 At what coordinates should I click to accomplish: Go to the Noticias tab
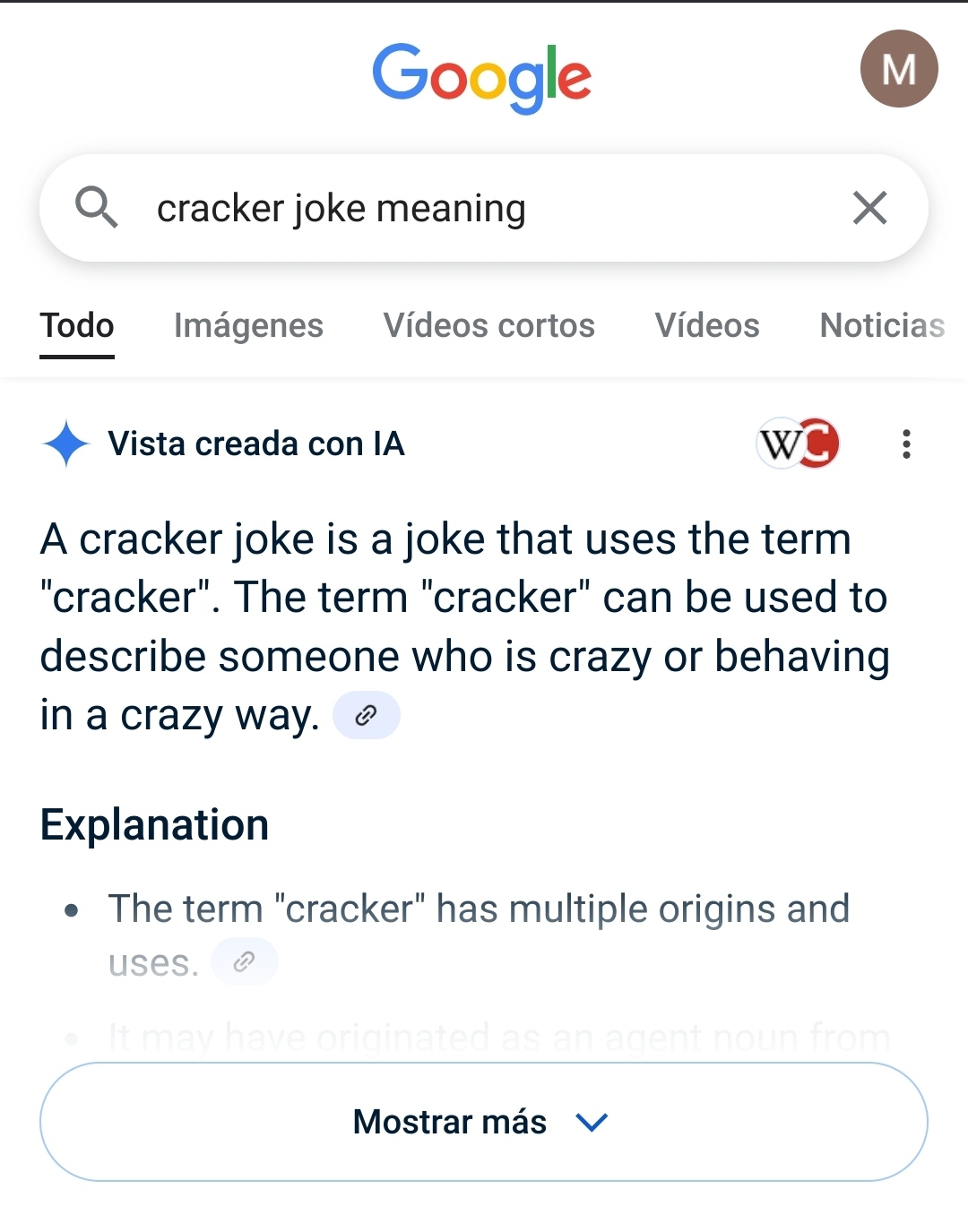coord(882,325)
